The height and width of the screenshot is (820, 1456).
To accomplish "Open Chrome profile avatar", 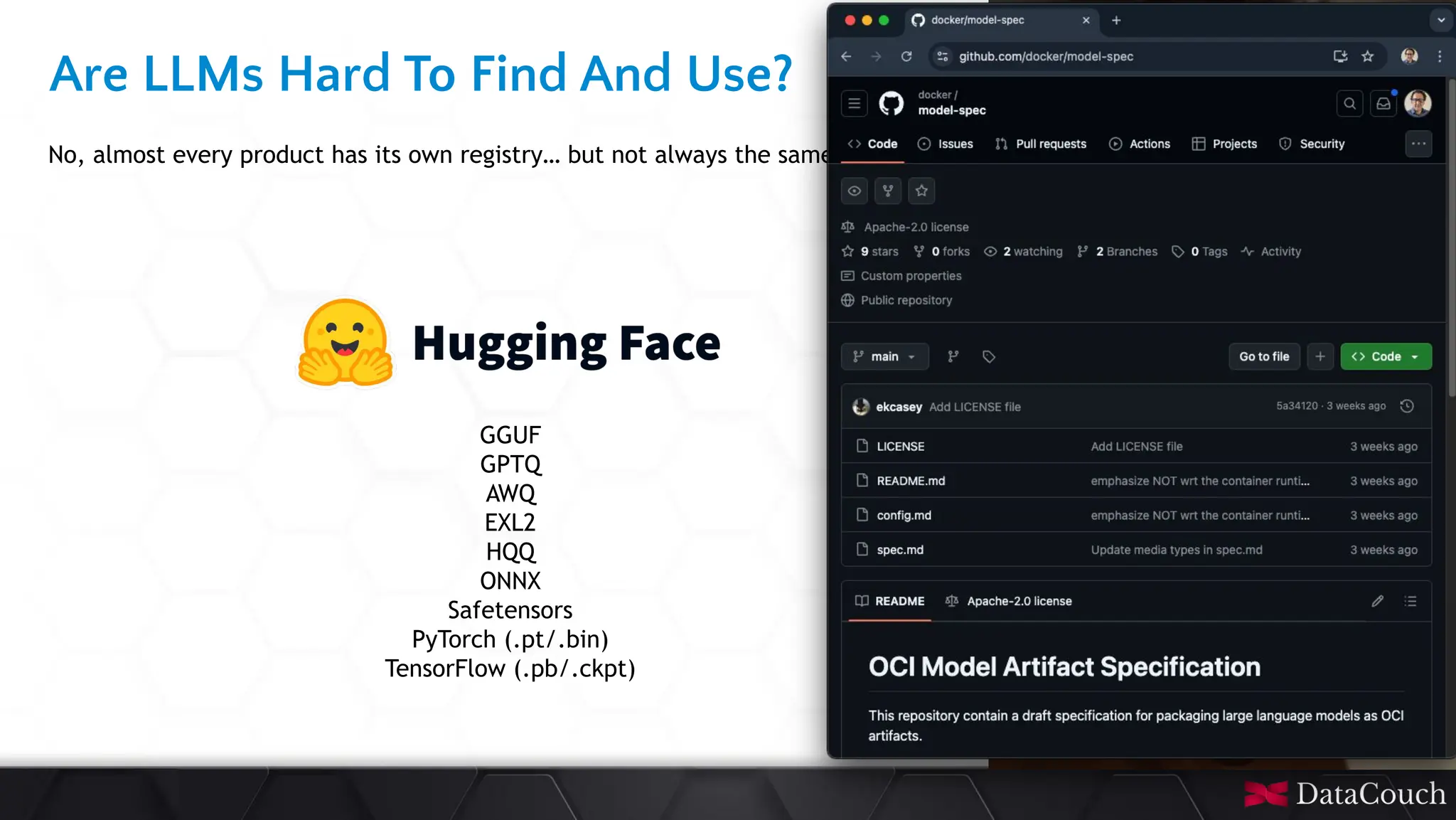I will point(1409,56).
